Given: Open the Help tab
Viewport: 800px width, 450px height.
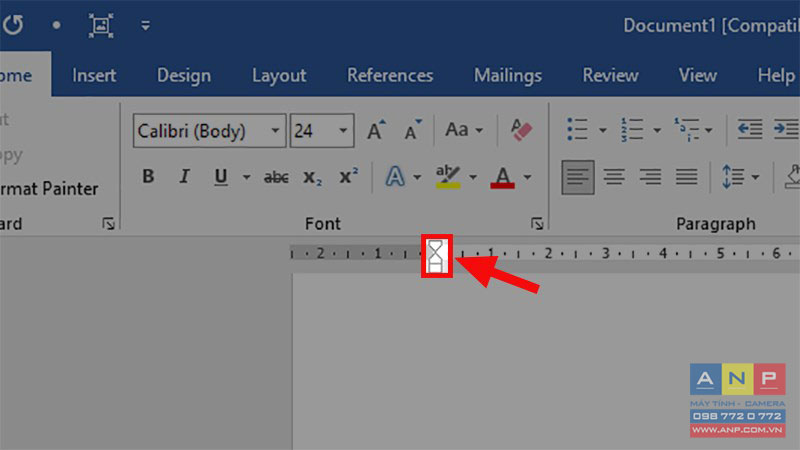Looking at the screenshot, I should pyautogui.click(x=776, y=76).
